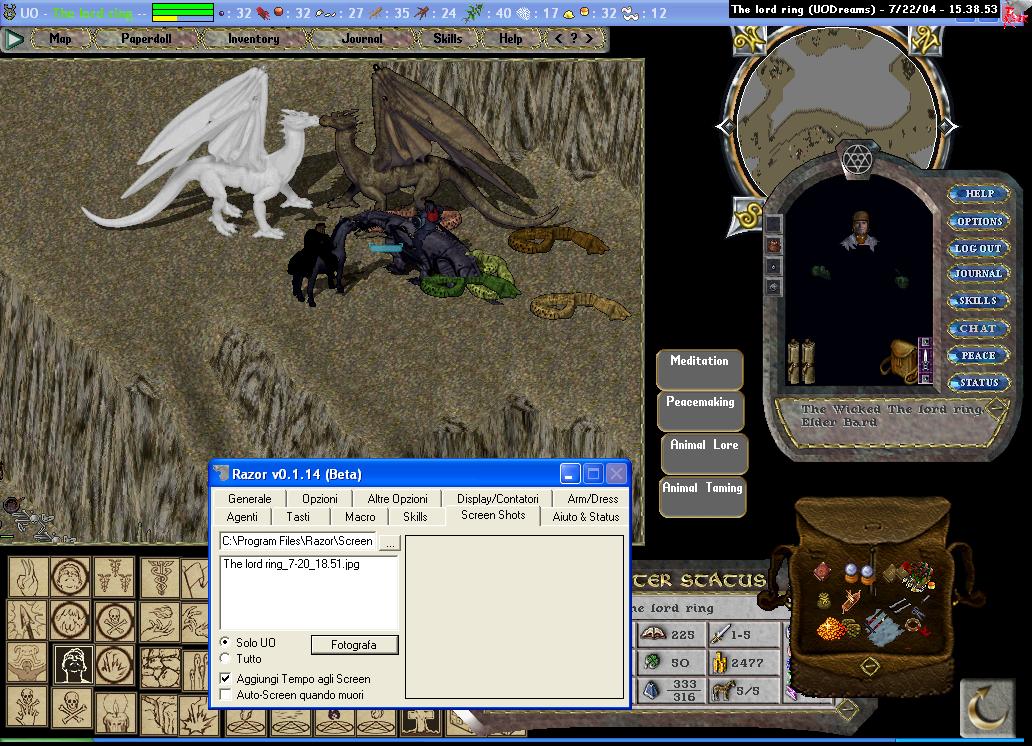Select the 'Tutto' radio option
The height and width of the screenshot is (746, 1032).
coord(225,659)
